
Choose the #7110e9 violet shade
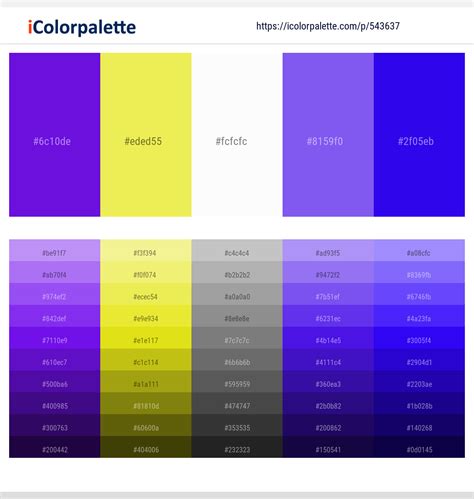pos(55,338)
